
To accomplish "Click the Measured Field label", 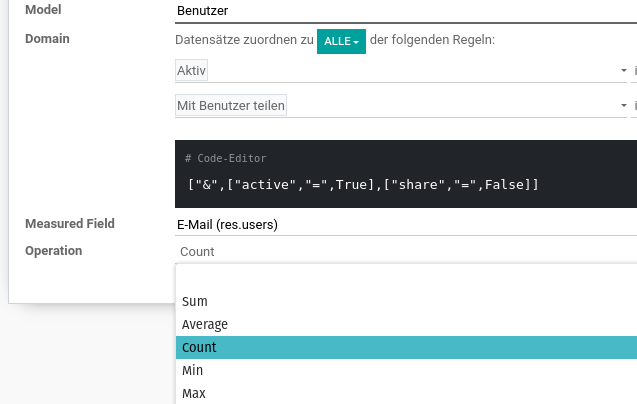I will (x=70, y=224).
